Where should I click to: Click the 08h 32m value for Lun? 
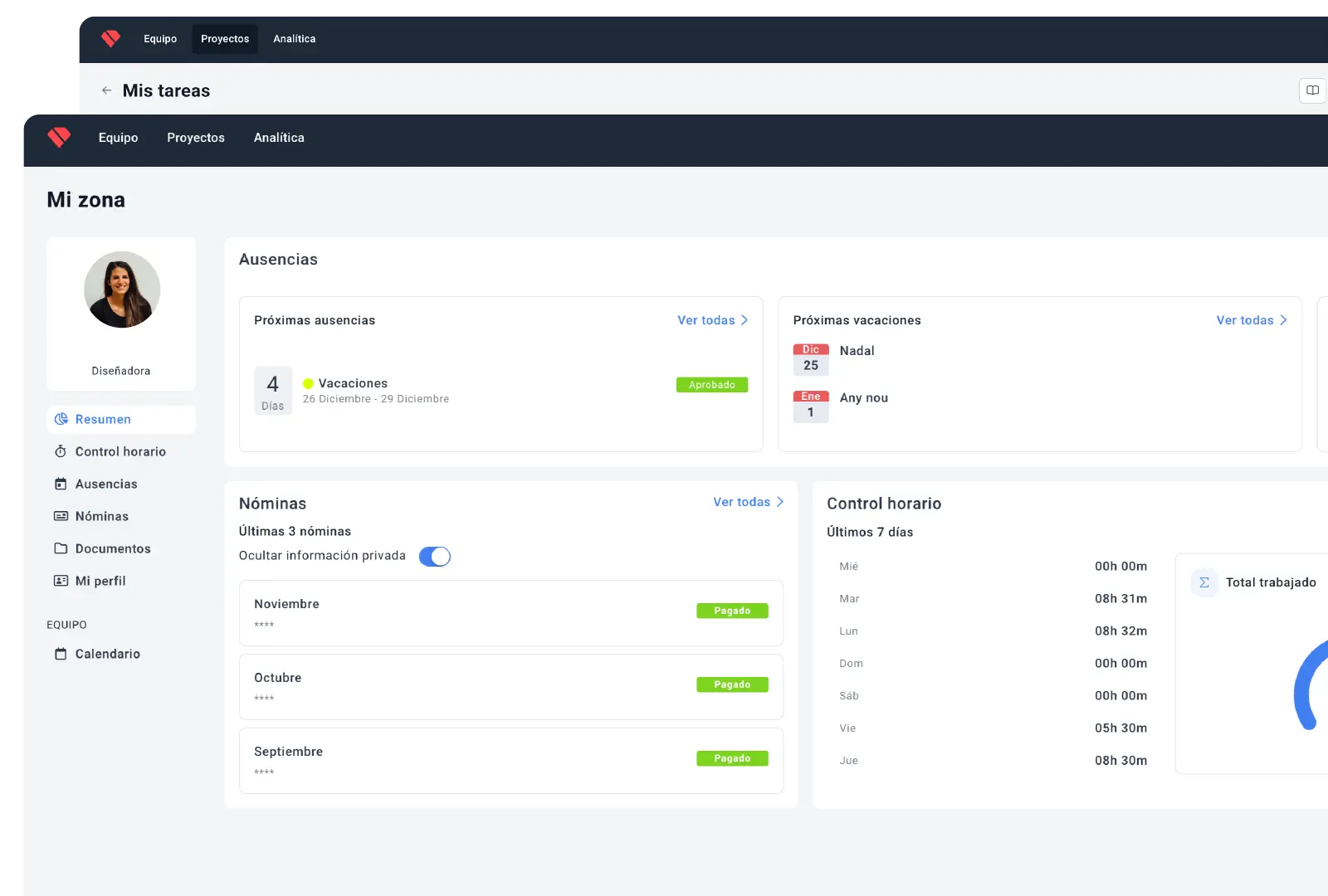[1120, 631]
